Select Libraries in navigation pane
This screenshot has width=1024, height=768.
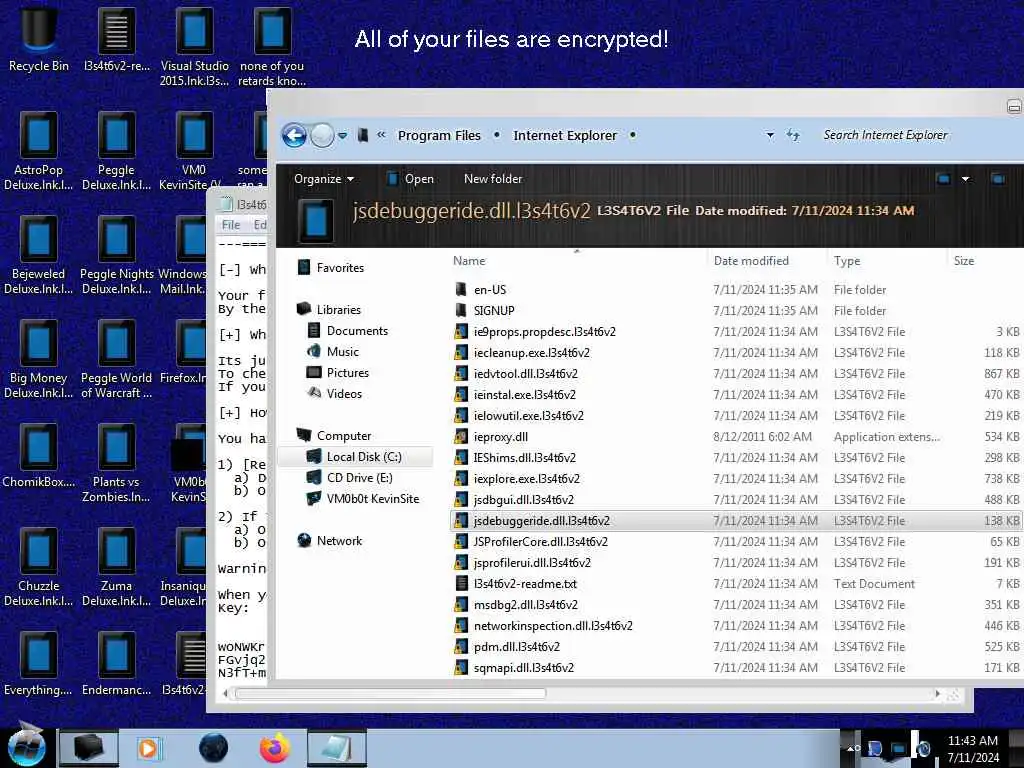[x=329, y=310]
